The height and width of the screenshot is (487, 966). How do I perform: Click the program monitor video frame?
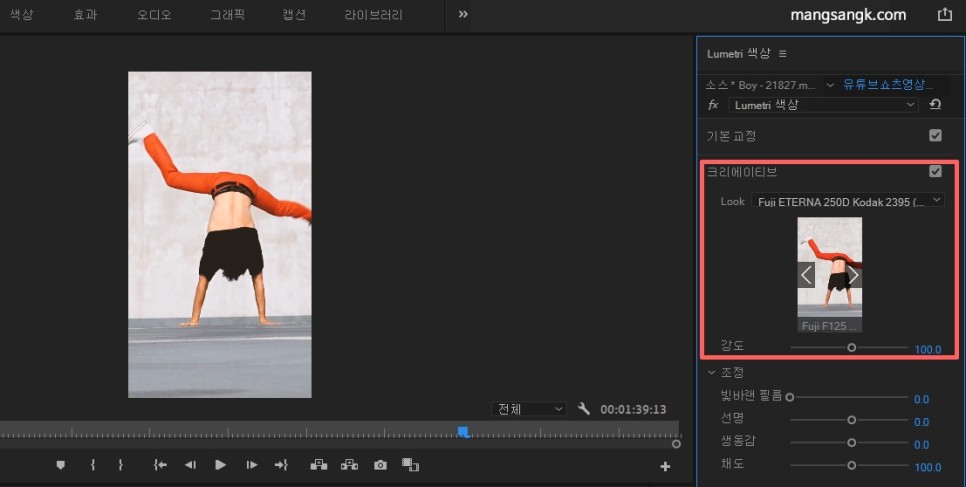(219, 234)
